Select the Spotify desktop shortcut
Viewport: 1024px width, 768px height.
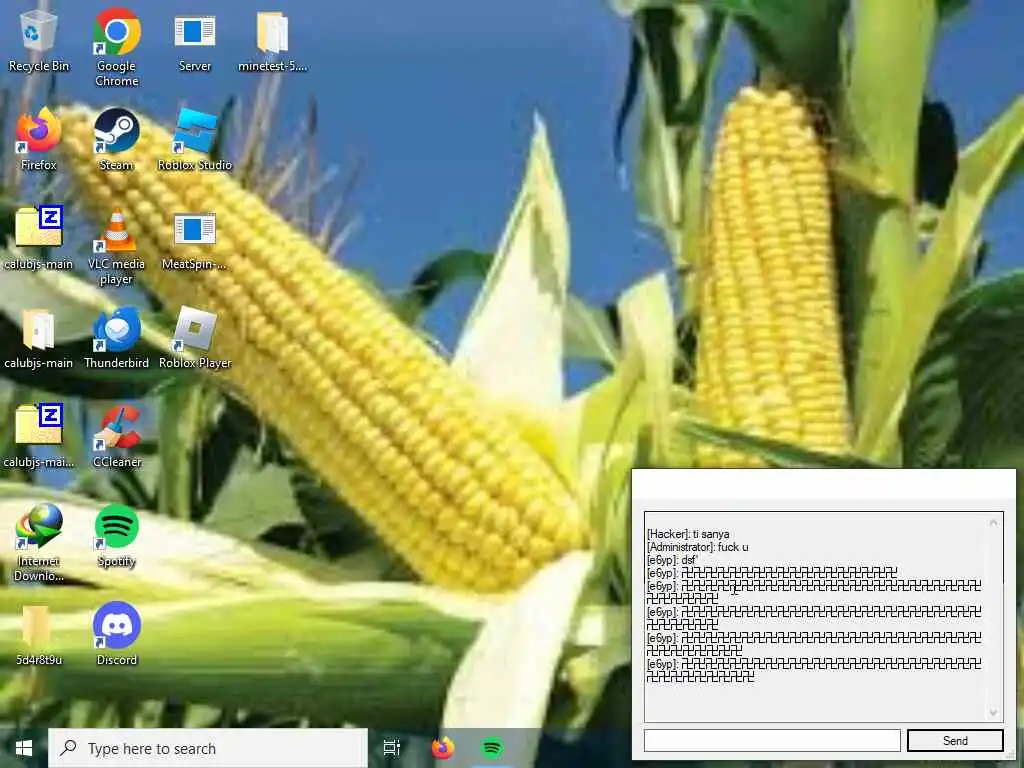[116, 537]
